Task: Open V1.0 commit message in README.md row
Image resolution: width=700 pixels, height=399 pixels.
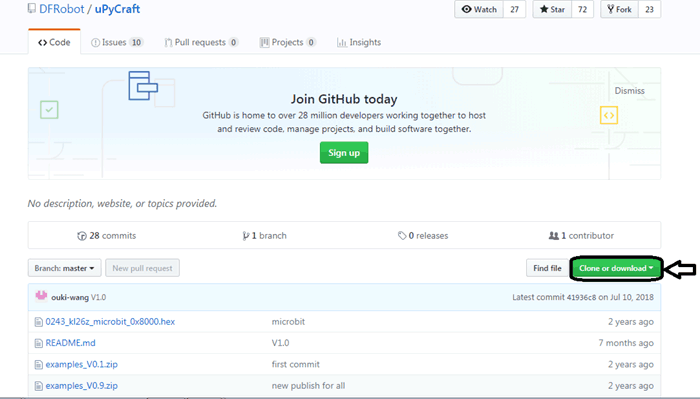Action: 280,343
